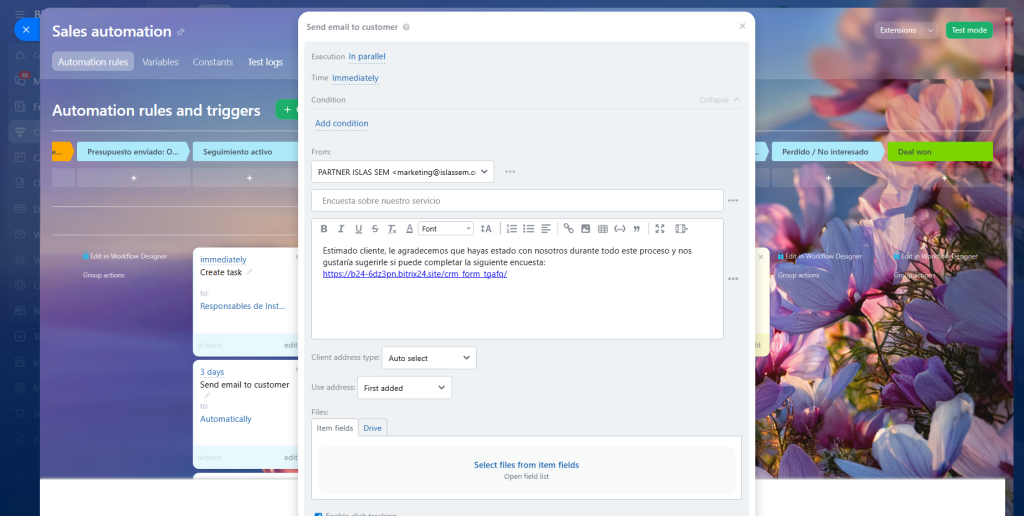Open the Client address type dropdown
The height and width of the screenshot is (516, 1024).
(429, 358)
